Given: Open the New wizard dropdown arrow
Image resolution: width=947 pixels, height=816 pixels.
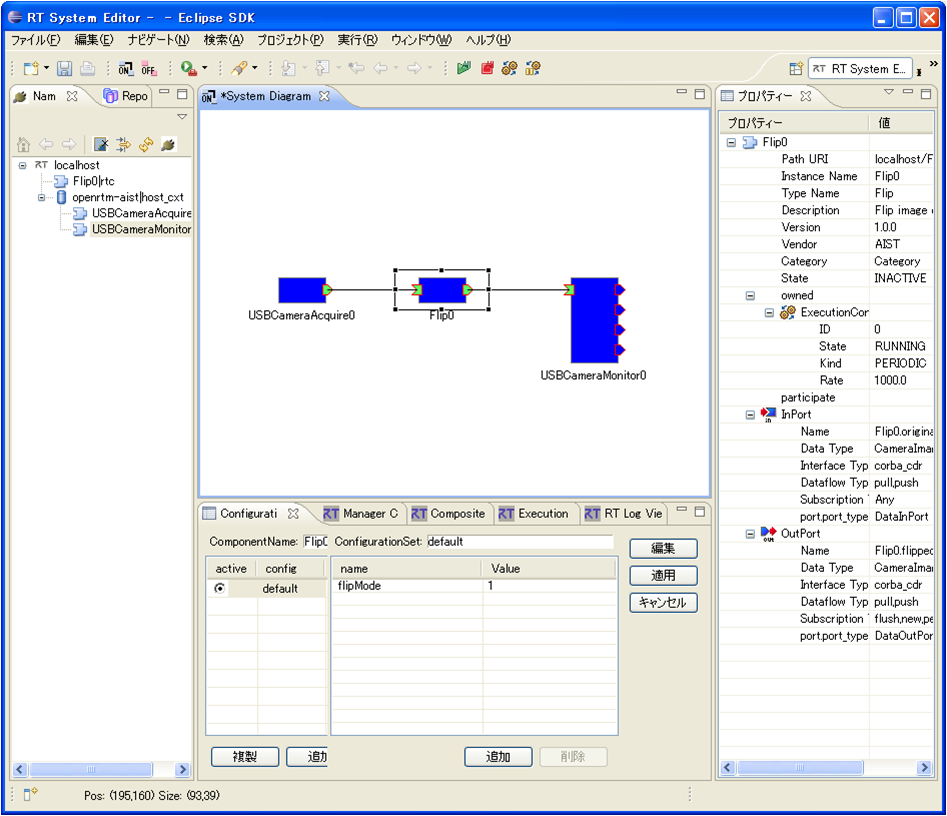Looking at the screenshot, I should click(x=47, y=68).
